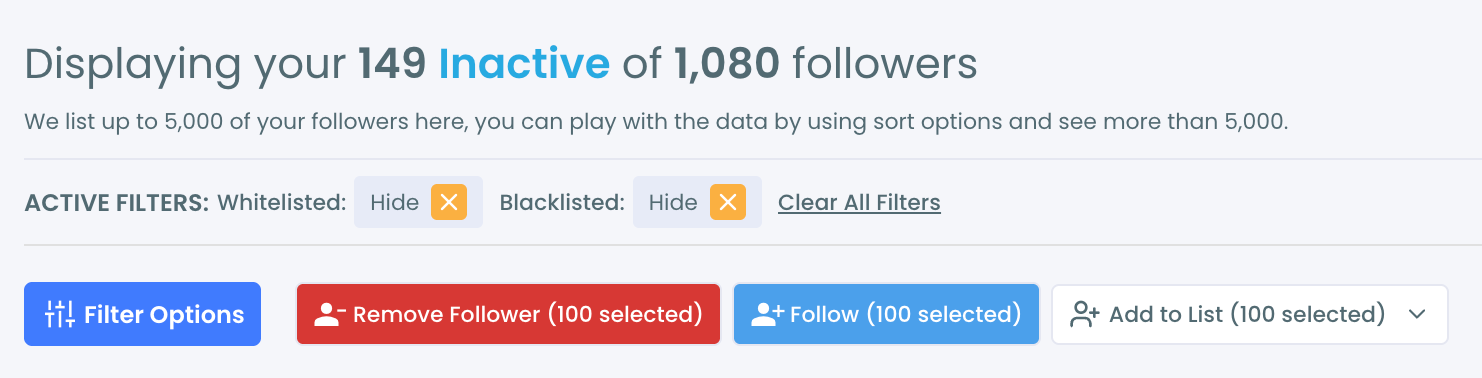
Task: Click the person-minus icon on Remove Follower
Action: pyautogui.click(x=329, y=314)
